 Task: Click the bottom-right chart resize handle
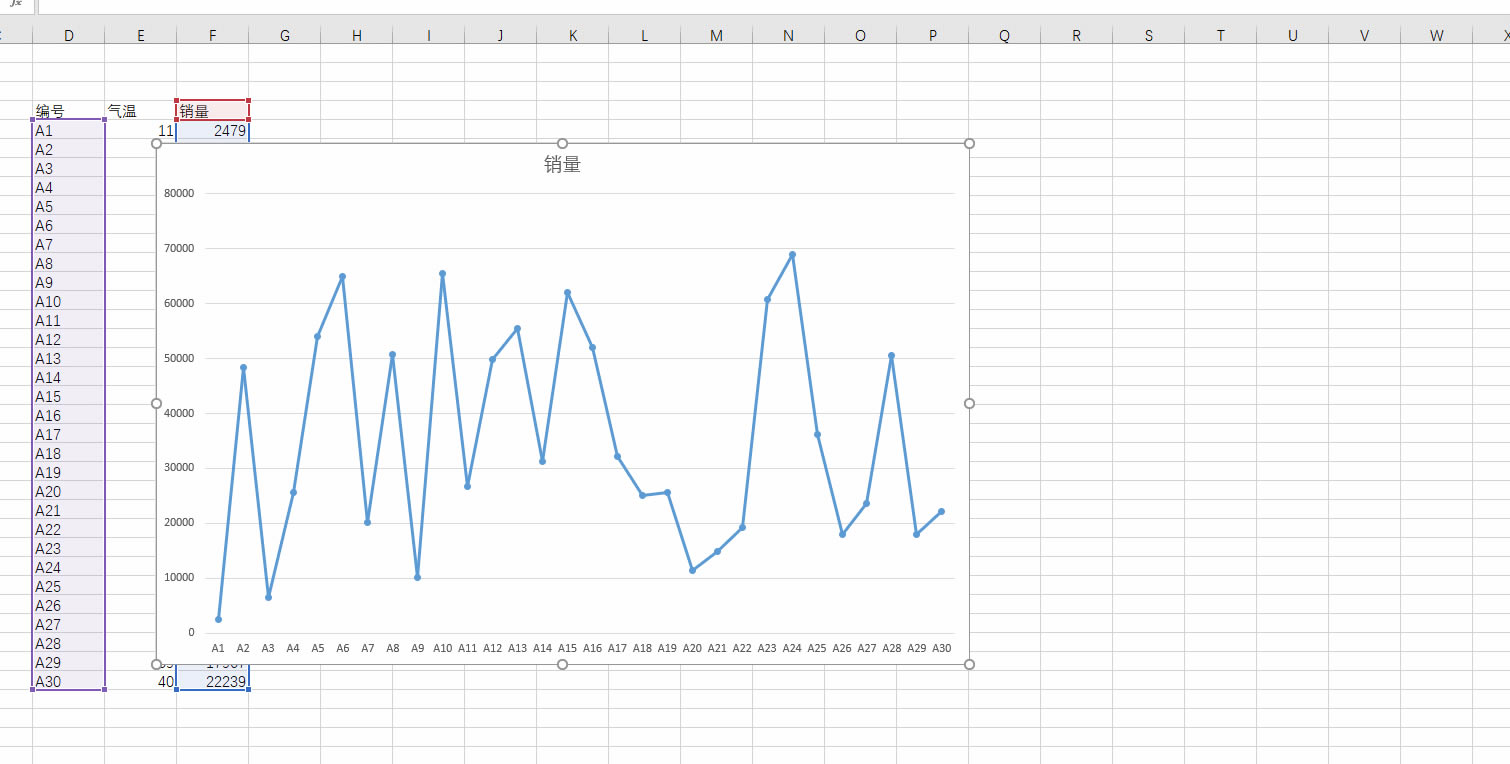[x=969, y=664]
